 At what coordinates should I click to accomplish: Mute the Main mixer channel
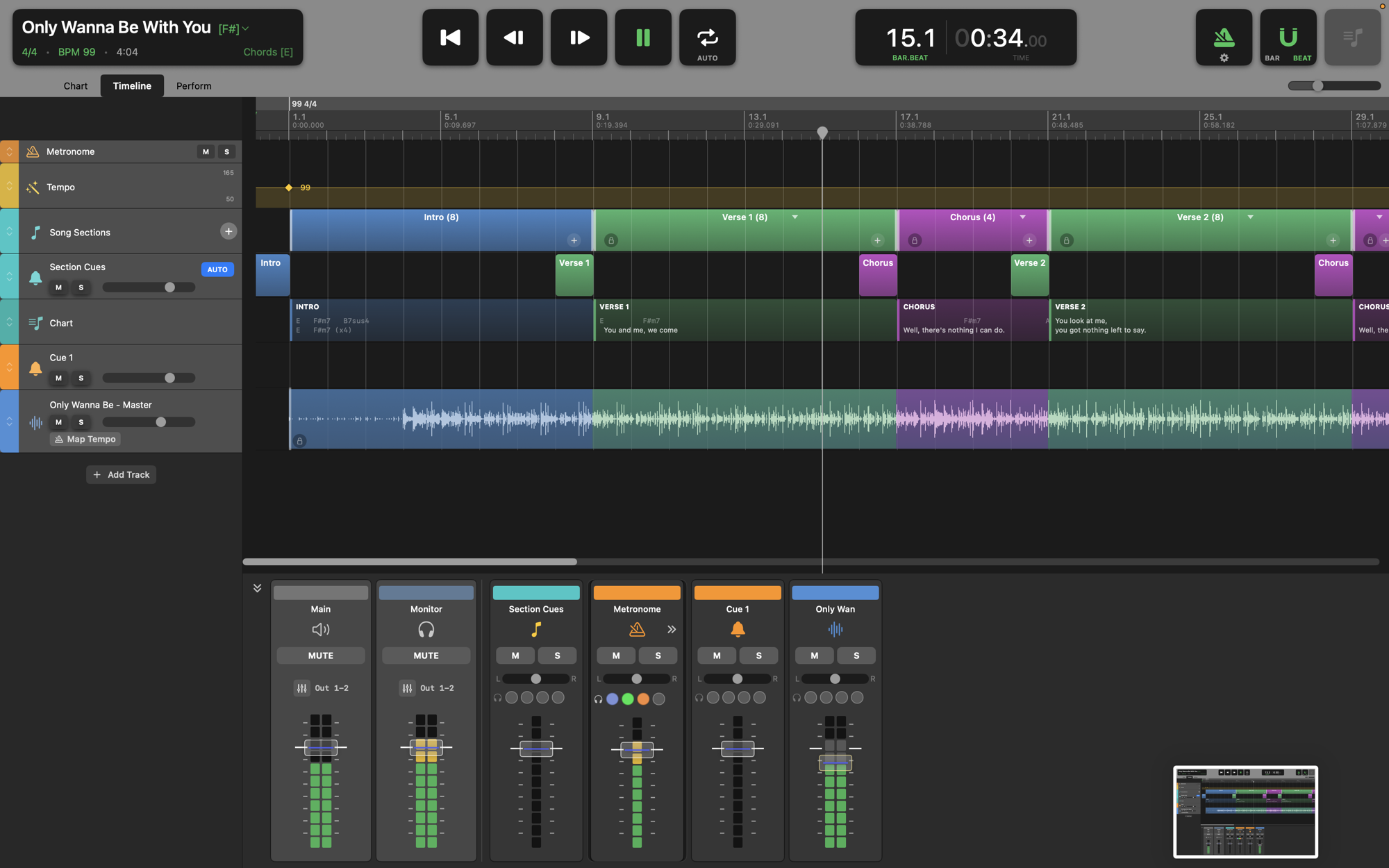click(x=321, y=656)
